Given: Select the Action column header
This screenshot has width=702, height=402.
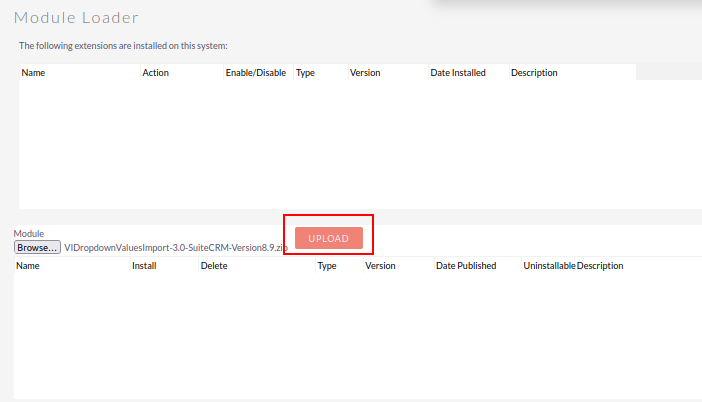Looking at the screenshot, I should pos(155,73).
